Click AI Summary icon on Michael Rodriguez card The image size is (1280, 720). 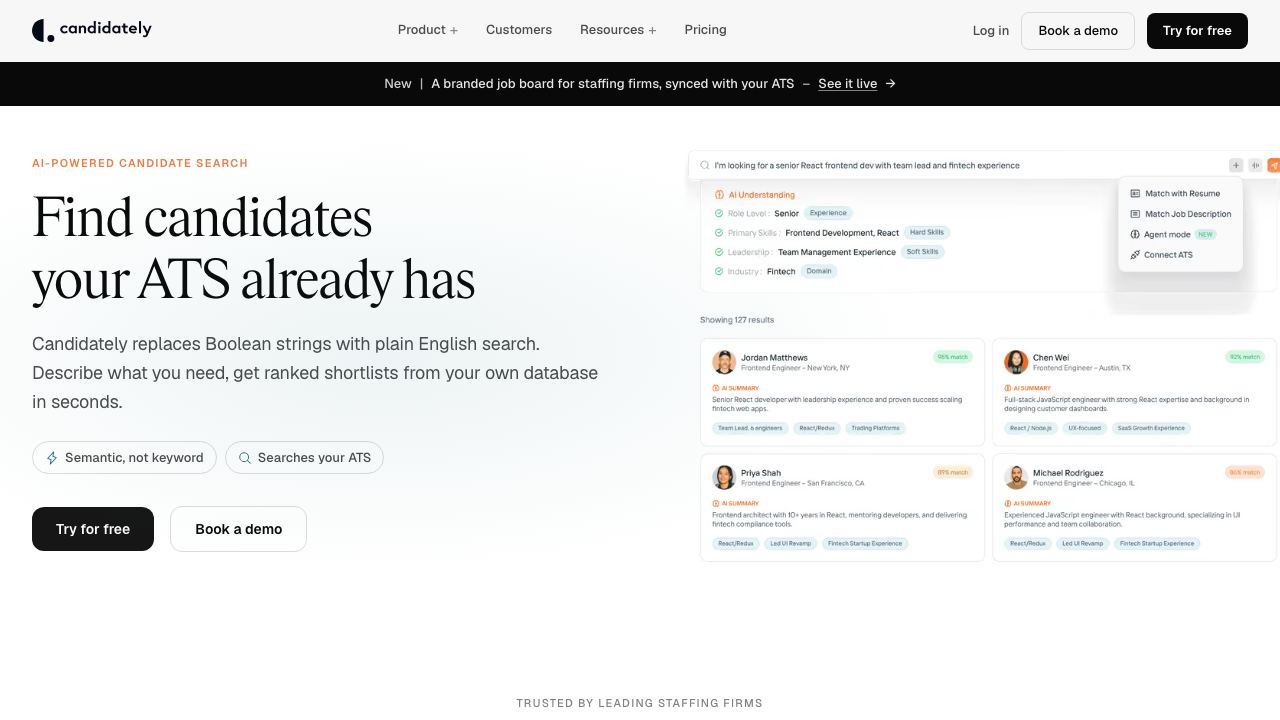[1007, 503]
